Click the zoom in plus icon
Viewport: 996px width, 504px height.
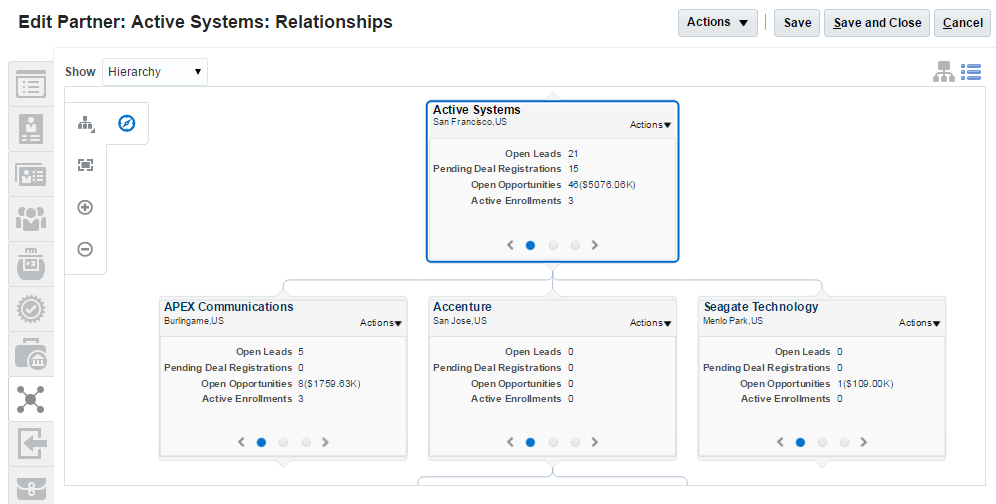(85, 208)
